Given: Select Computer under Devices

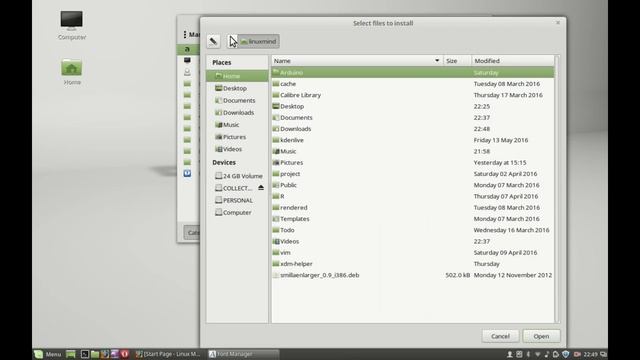Looking at the screenshot, I should click(237, 213).
